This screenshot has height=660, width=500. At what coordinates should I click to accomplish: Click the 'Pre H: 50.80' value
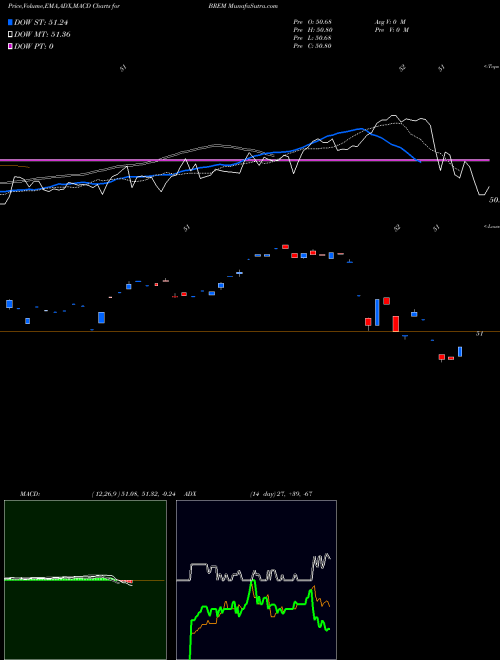[x=313, y=30]
